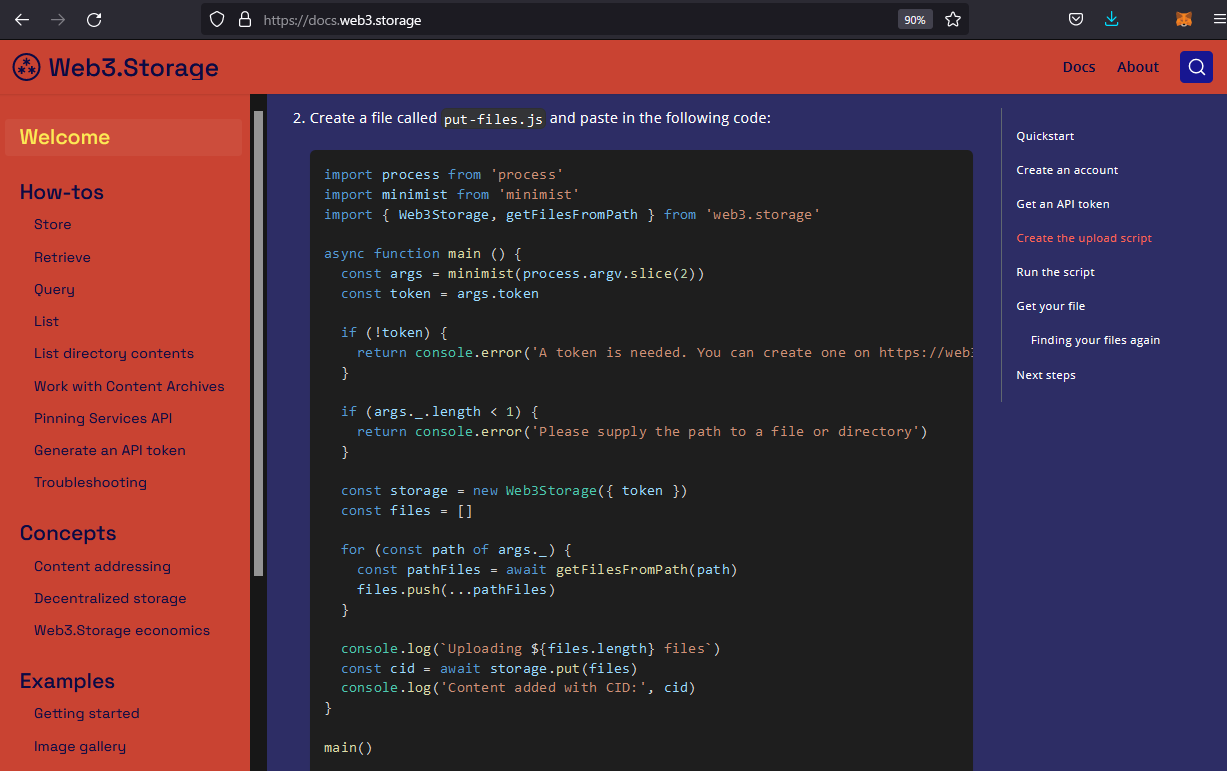Open the Firefox hamburger menu
The height and width of the screenshot is (771, 1227).
pos(1218,19)
